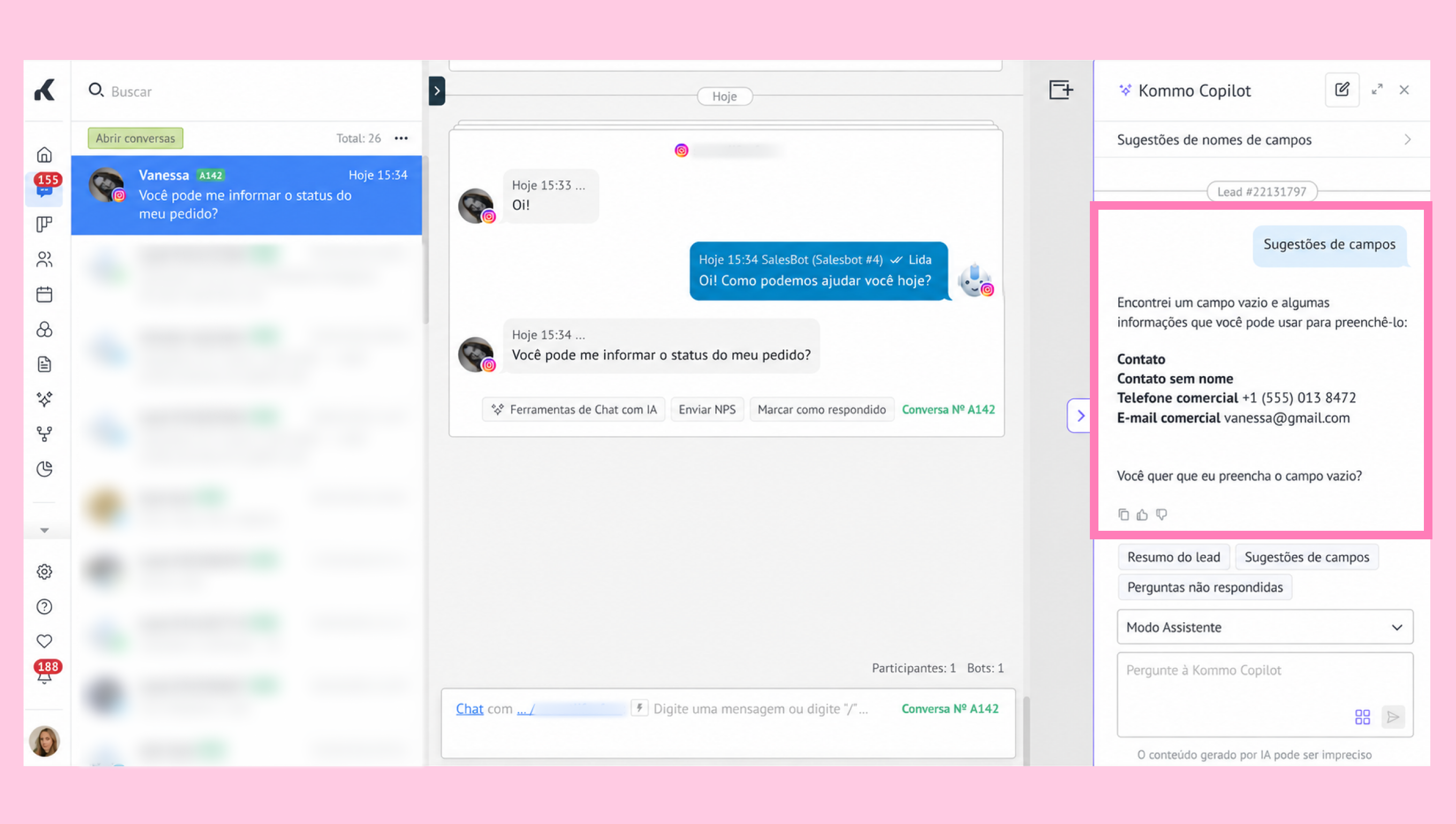Open the grid templates icon in Copilot input
This screenshot has height=824, width=1456.
1363,718
